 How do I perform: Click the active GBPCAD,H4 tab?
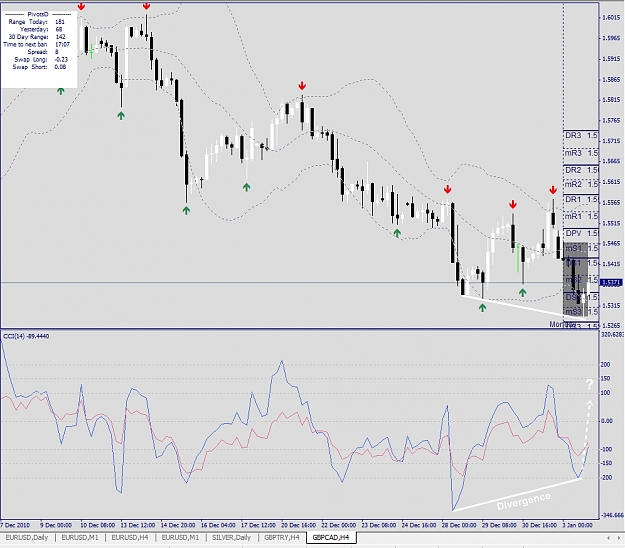(331, 538)
